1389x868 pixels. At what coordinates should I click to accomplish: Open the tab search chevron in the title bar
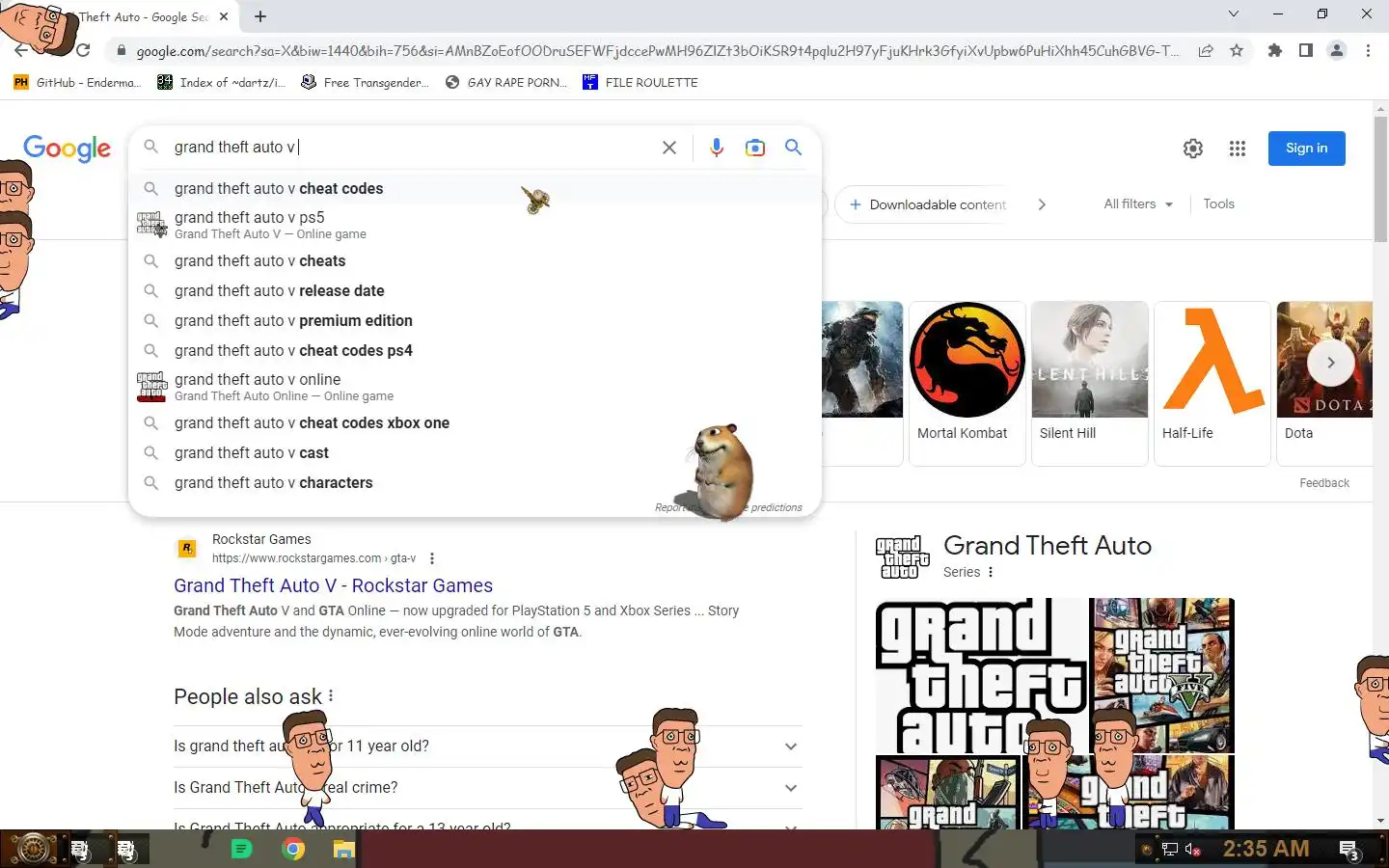(x=1234, y=14)
